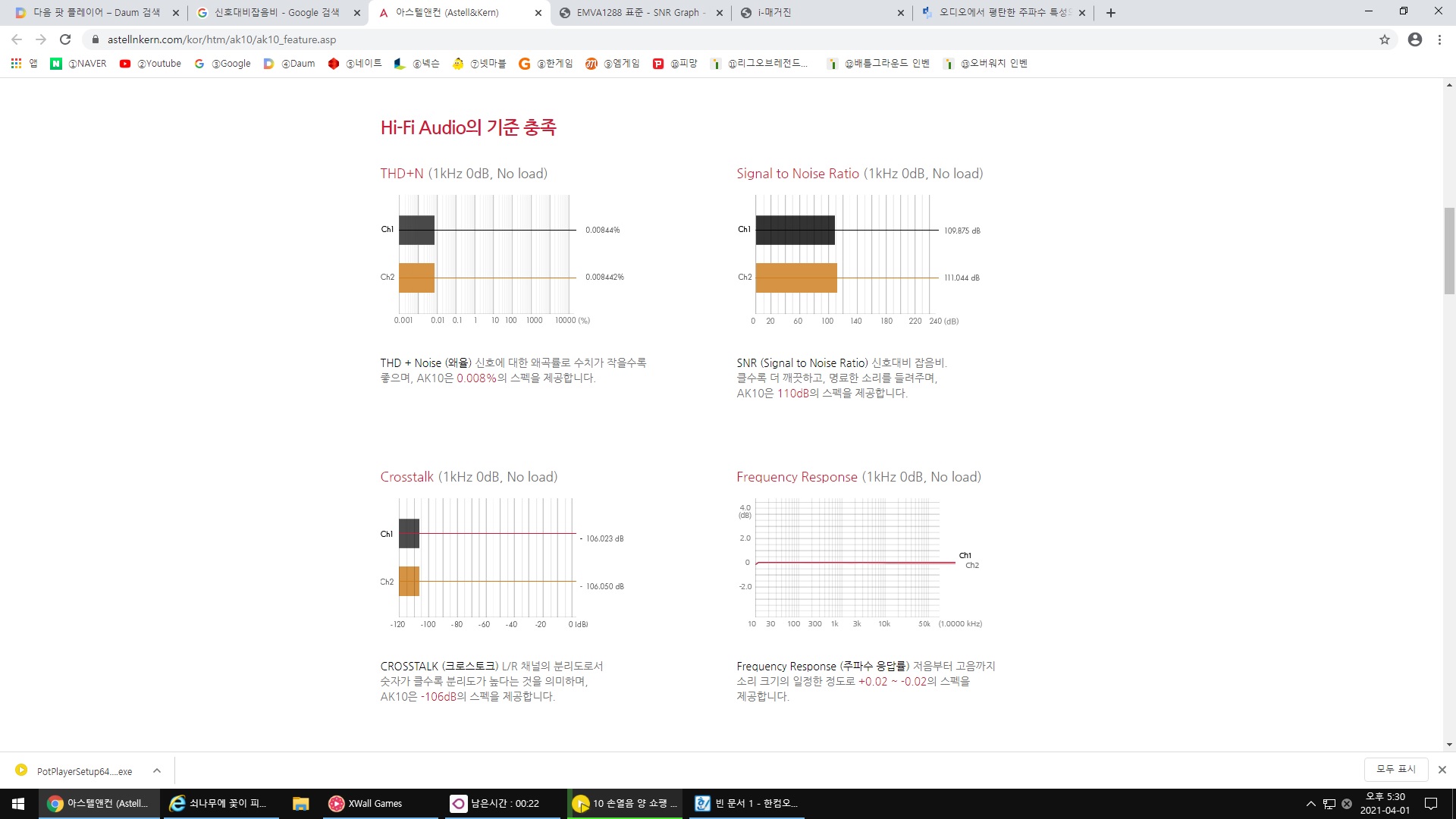Open the Windows Start menu
Screen dimensions: 1456x819
pyautogui.click(x=18, y=803)
